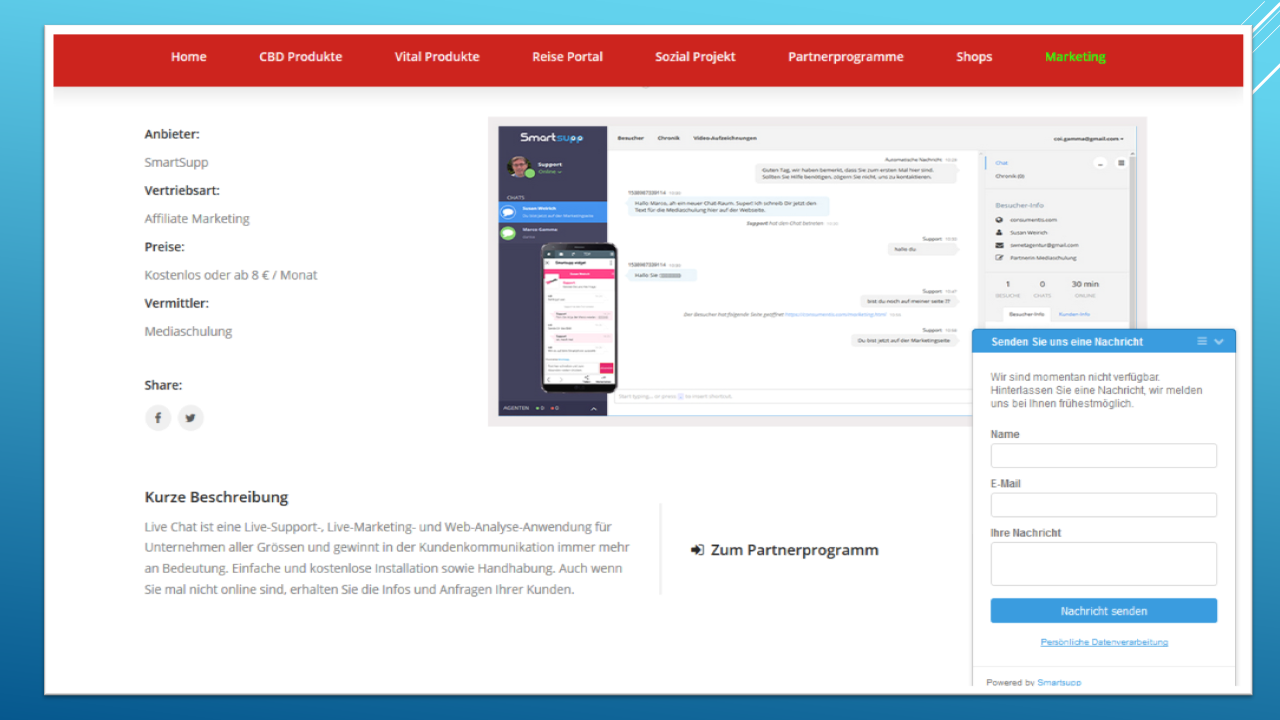Follow the Powered by Smartsupp link
Image resolution: width=1280 pixels, height=720 pixels.
(1058, 683)
